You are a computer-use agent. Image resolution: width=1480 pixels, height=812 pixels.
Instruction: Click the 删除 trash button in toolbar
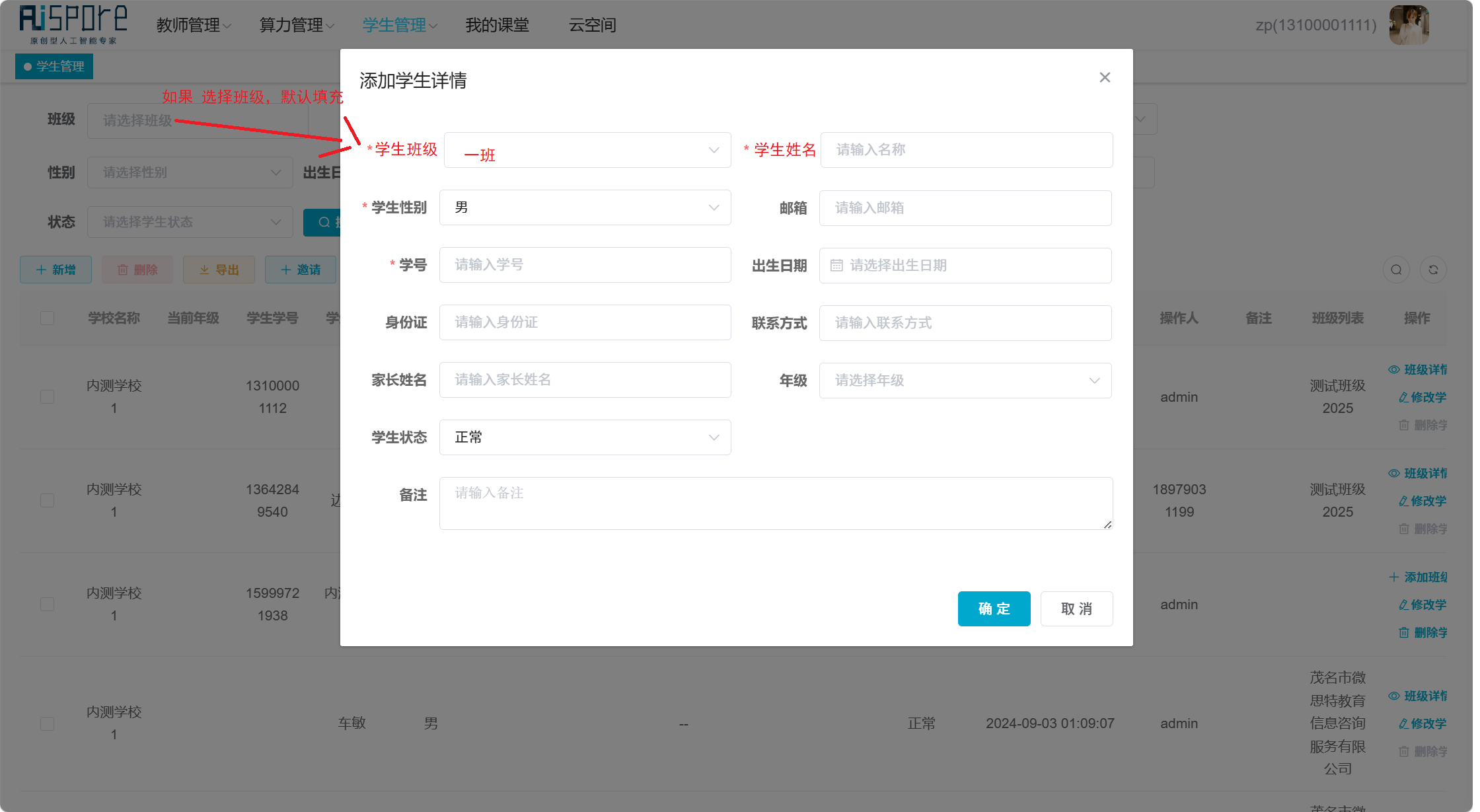coord(137,270)
